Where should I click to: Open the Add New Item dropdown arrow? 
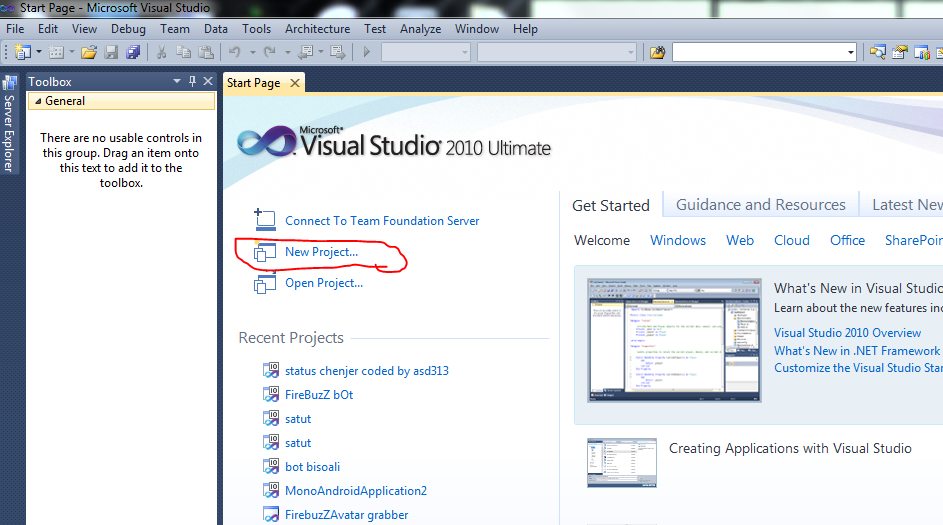(72, 52)
